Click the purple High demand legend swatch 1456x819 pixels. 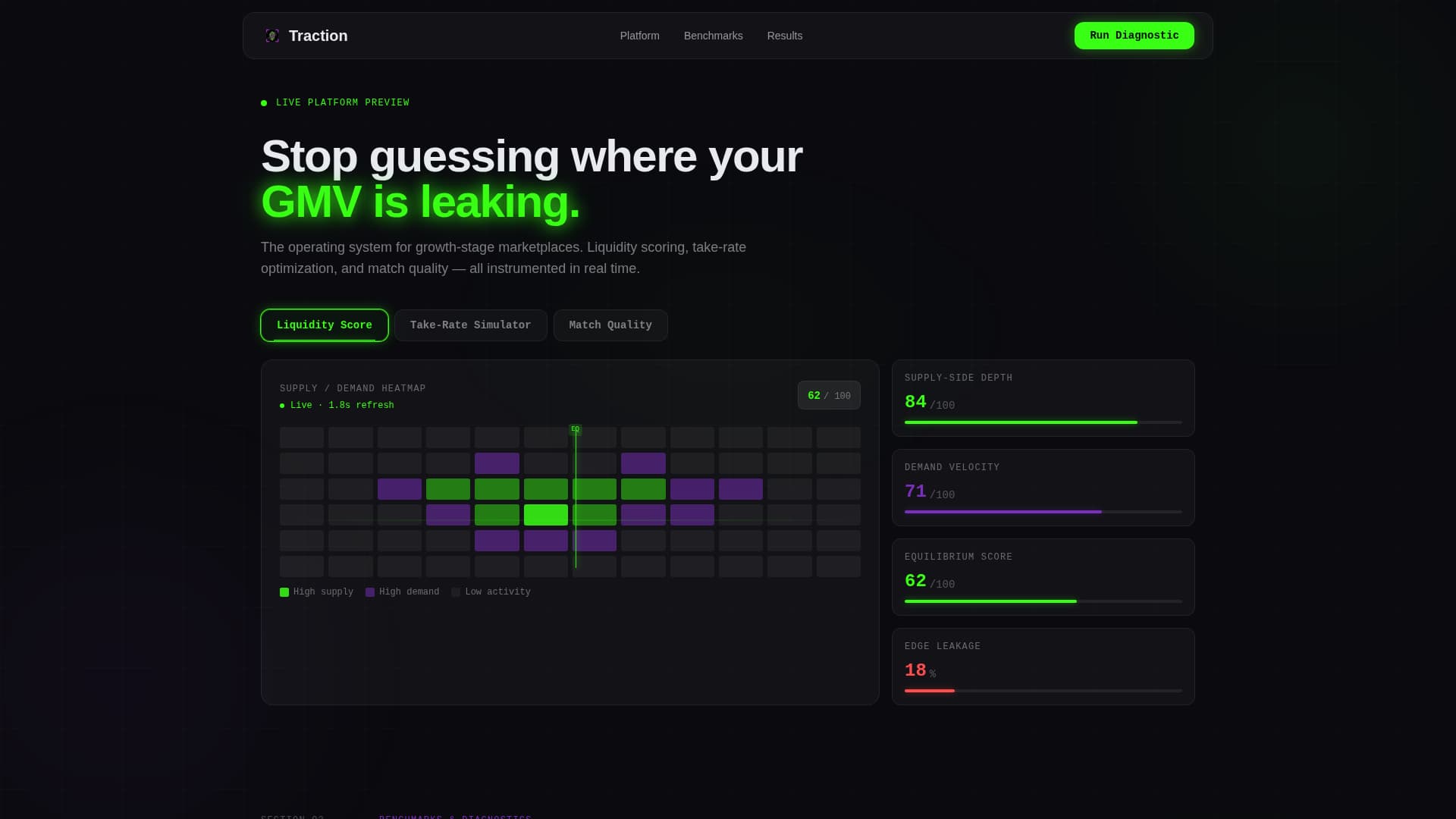[370, 592]
